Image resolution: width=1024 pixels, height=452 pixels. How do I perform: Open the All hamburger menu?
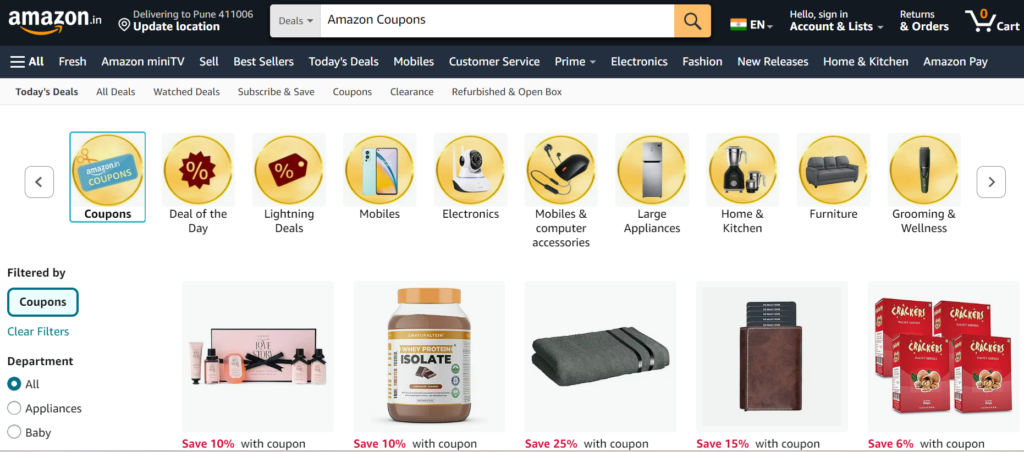click(x=27, y=61)
